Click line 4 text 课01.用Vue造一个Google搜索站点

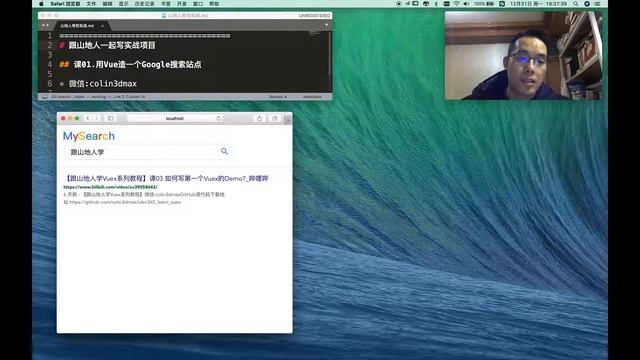point(138,64)
